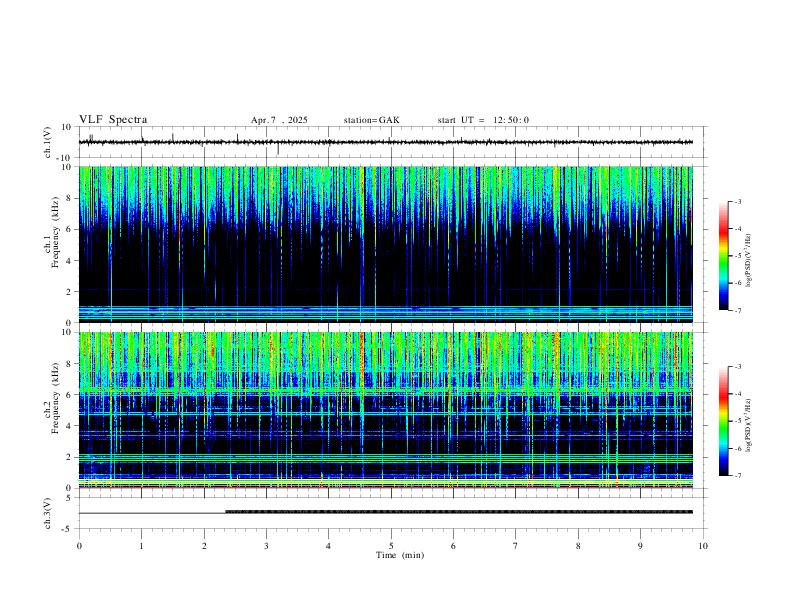This screenshot has height=612, width=792.
Task: Click inside the ch.1 spectrogram panel
Action: 385,244
